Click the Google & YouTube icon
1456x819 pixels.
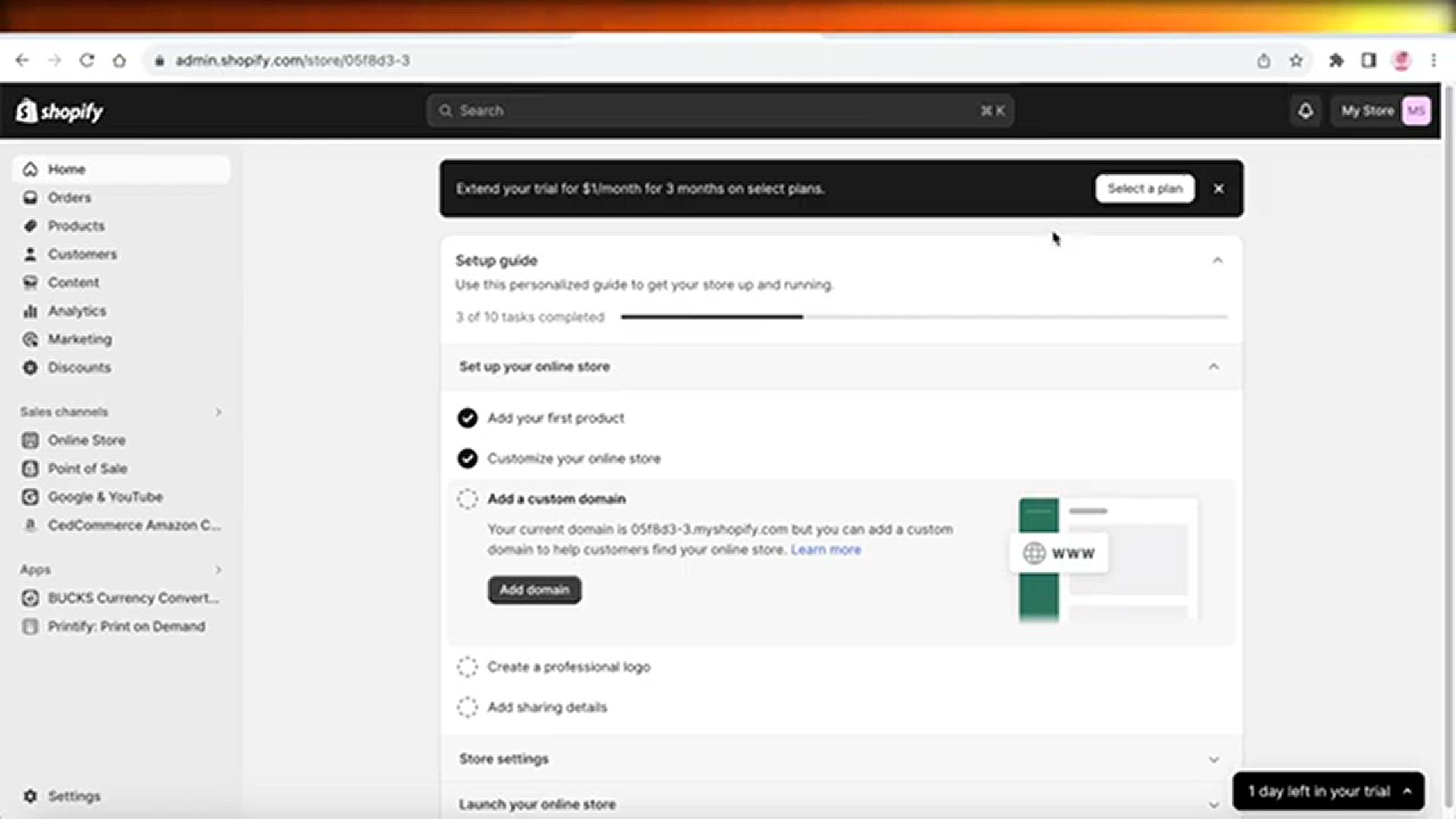[30, 497]
